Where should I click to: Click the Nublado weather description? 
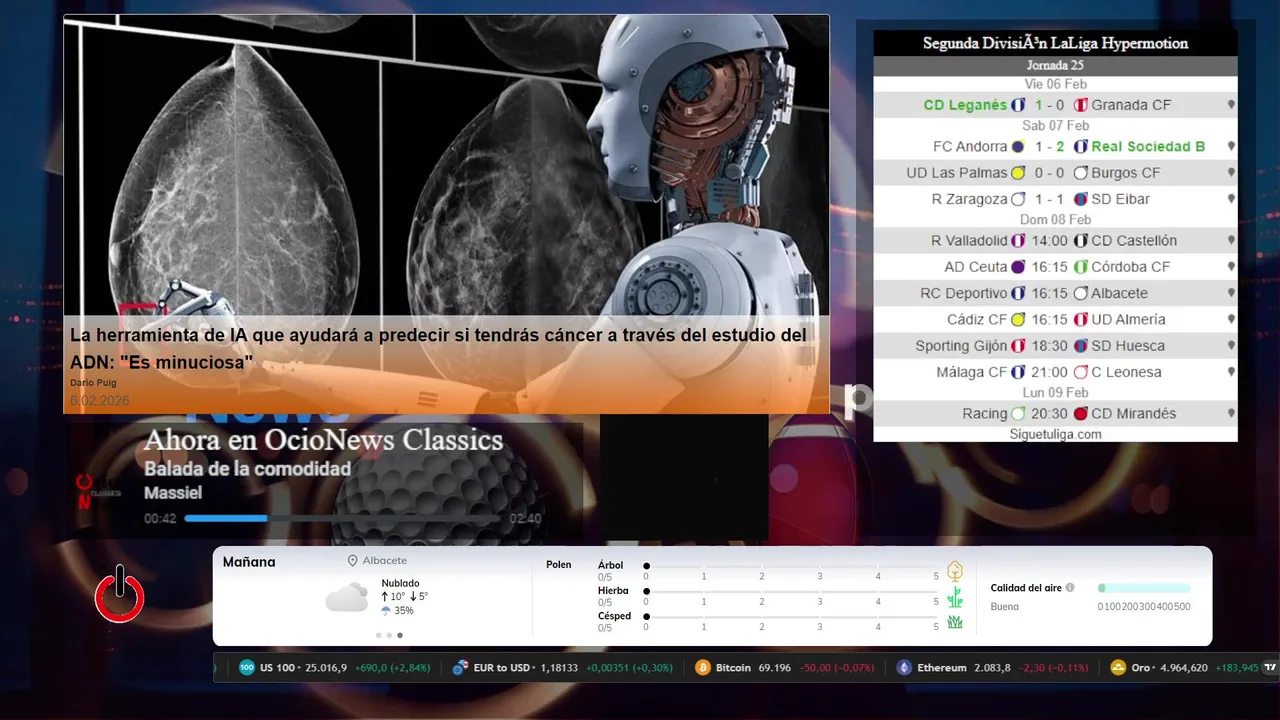[x=400, y=583]
